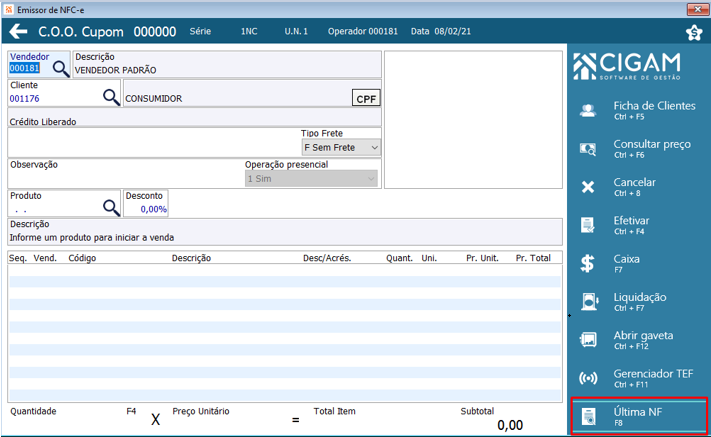The height and width of the screenshot is (437, 711).
Task: Click the Seq. column header
Action: click(18, 258)
